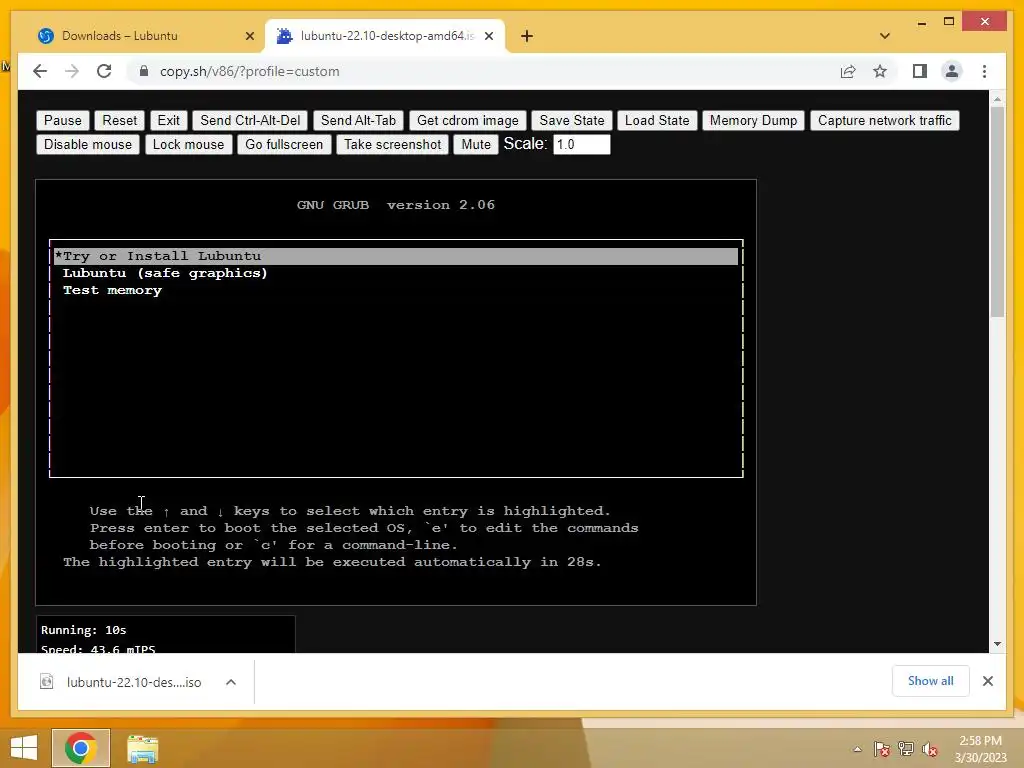Screen dimensions: 1024x768
Task: Click the forward navigation arrow
Action: [72, 71]
